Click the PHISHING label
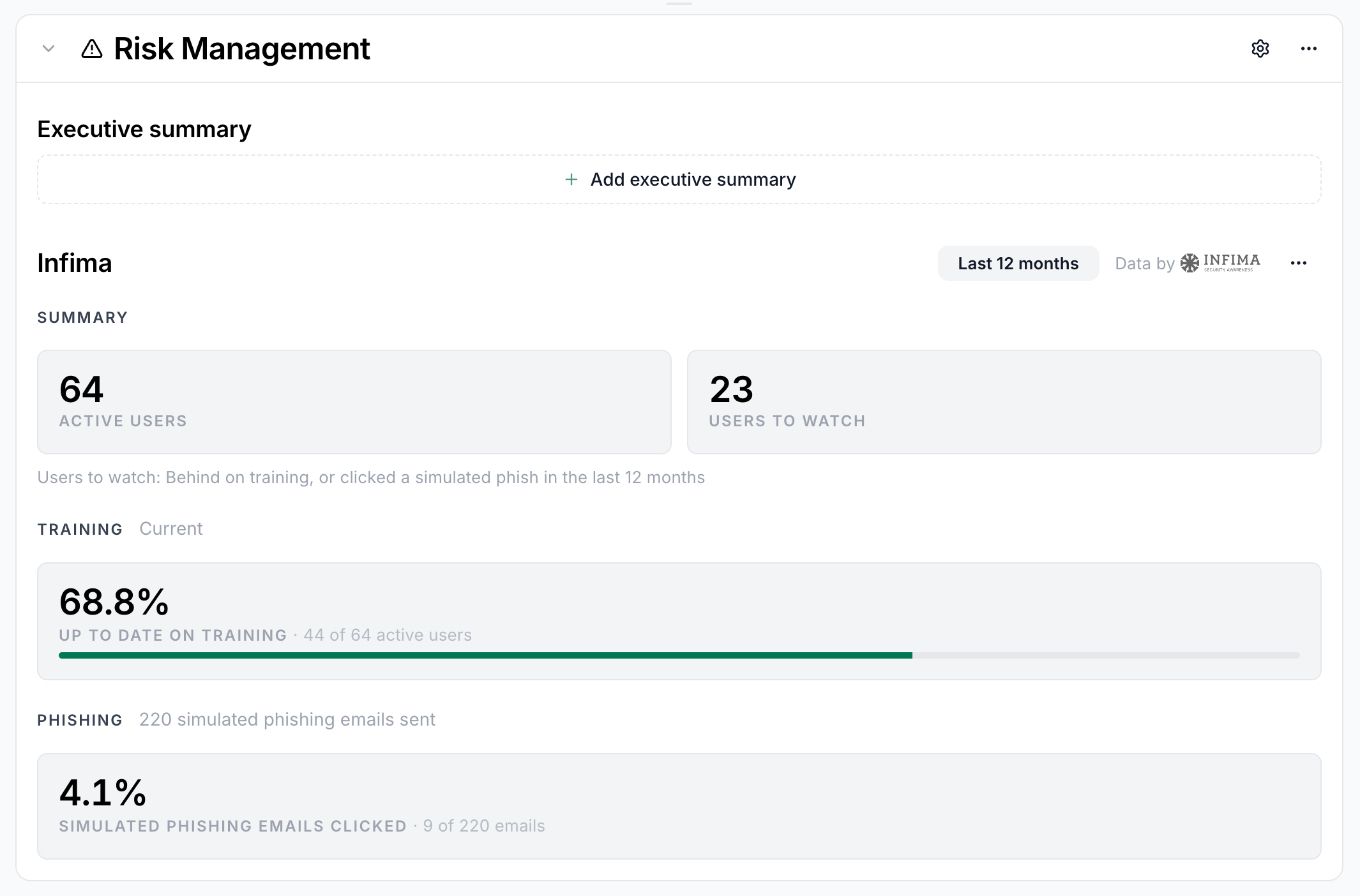This screenshot has height=896, width=1360. (x=80, y=721)
